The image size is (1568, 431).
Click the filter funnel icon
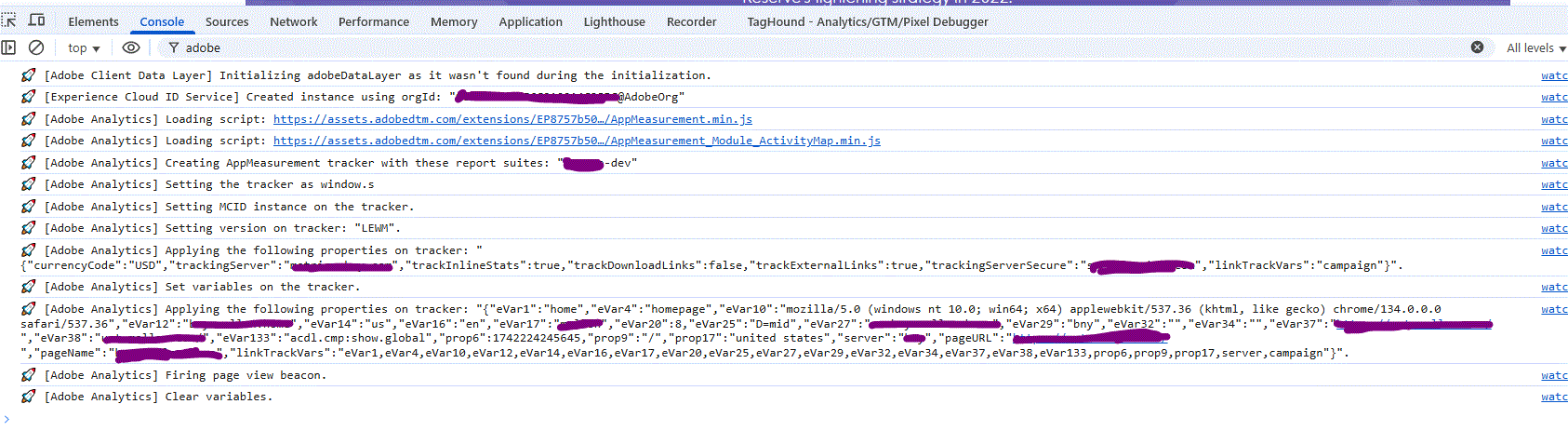tap(173, 47)
